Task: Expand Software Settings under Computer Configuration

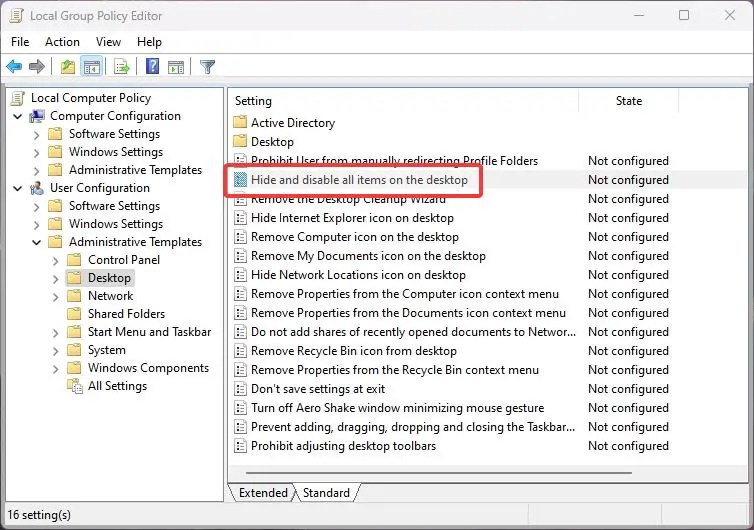Action: (x=37, y=135)
